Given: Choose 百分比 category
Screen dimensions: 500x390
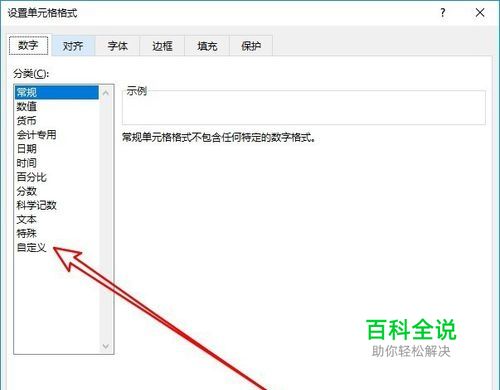Looking at the screenshot, I should click(x=57, y=177).
